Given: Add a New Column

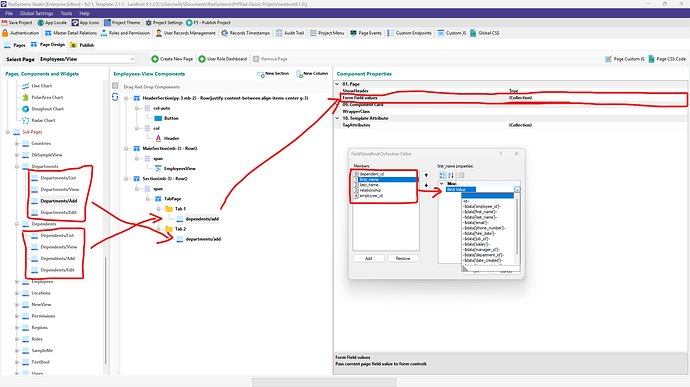Looking at the screenshot, I should point(312,74).
